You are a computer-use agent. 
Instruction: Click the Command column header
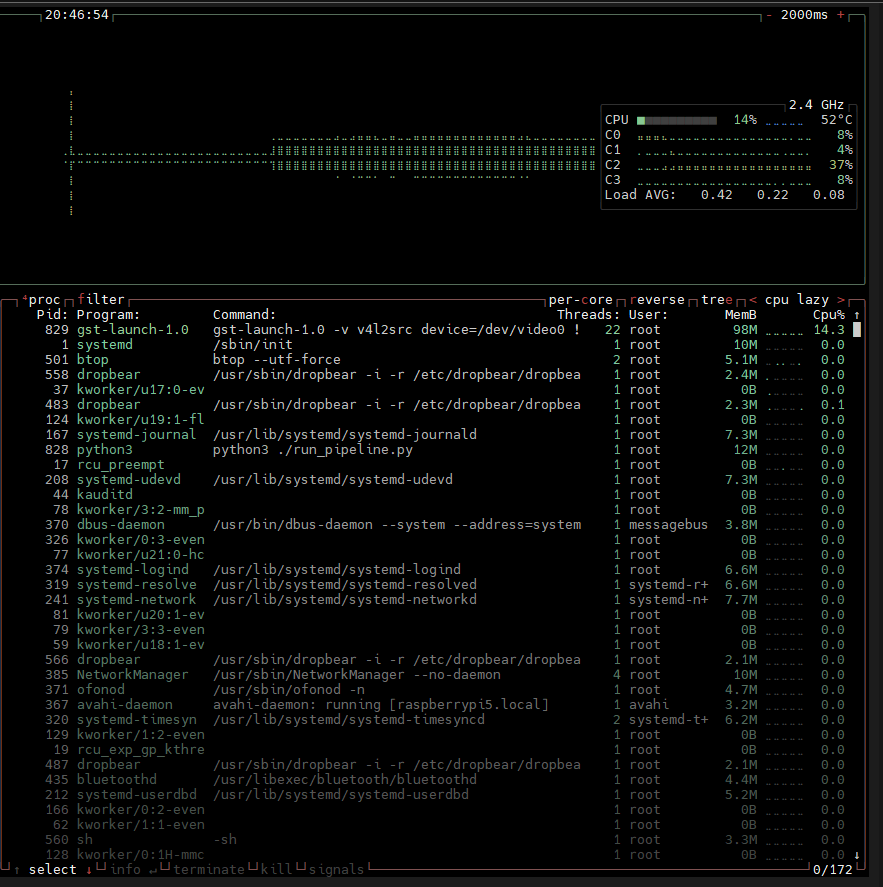pyautogui.click(x=244, y=315)
